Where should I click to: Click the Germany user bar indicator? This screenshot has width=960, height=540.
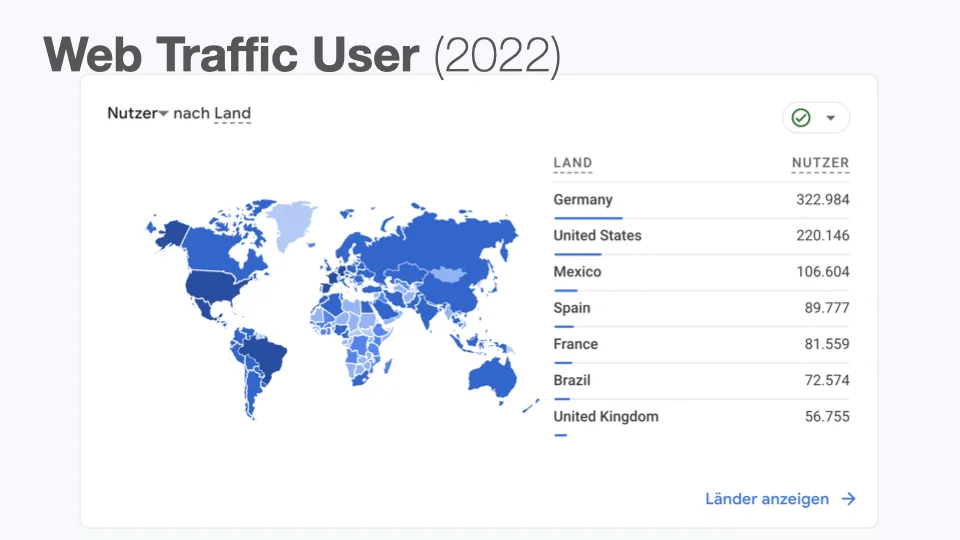point(588,218)
